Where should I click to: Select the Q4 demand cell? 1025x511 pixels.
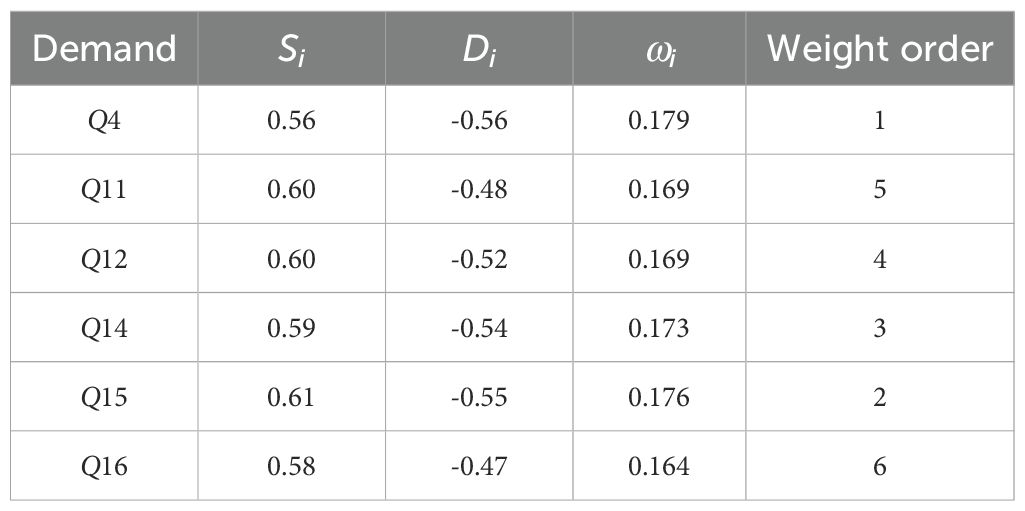(104, 121)
